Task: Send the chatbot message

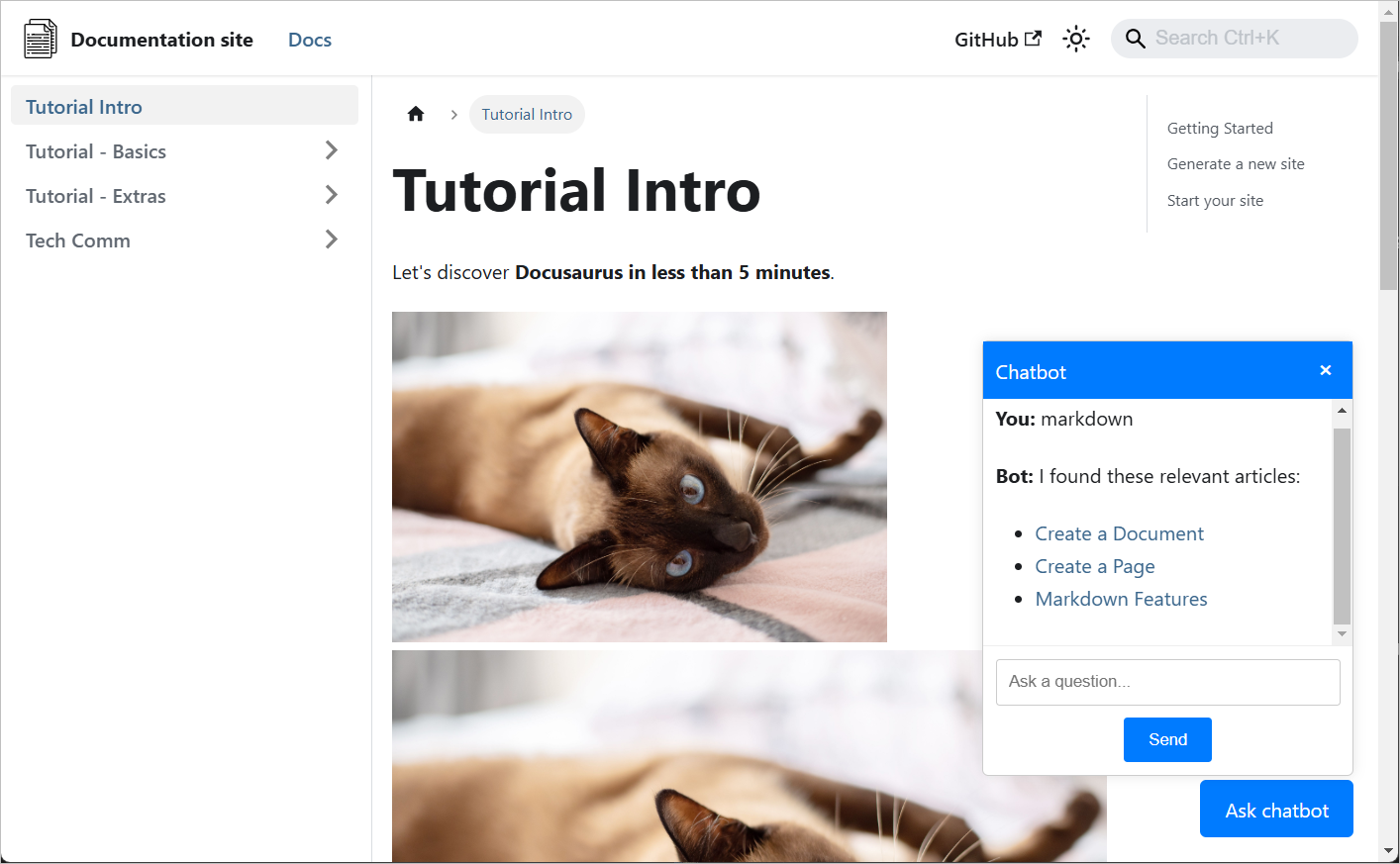Action: (1167, 739)
